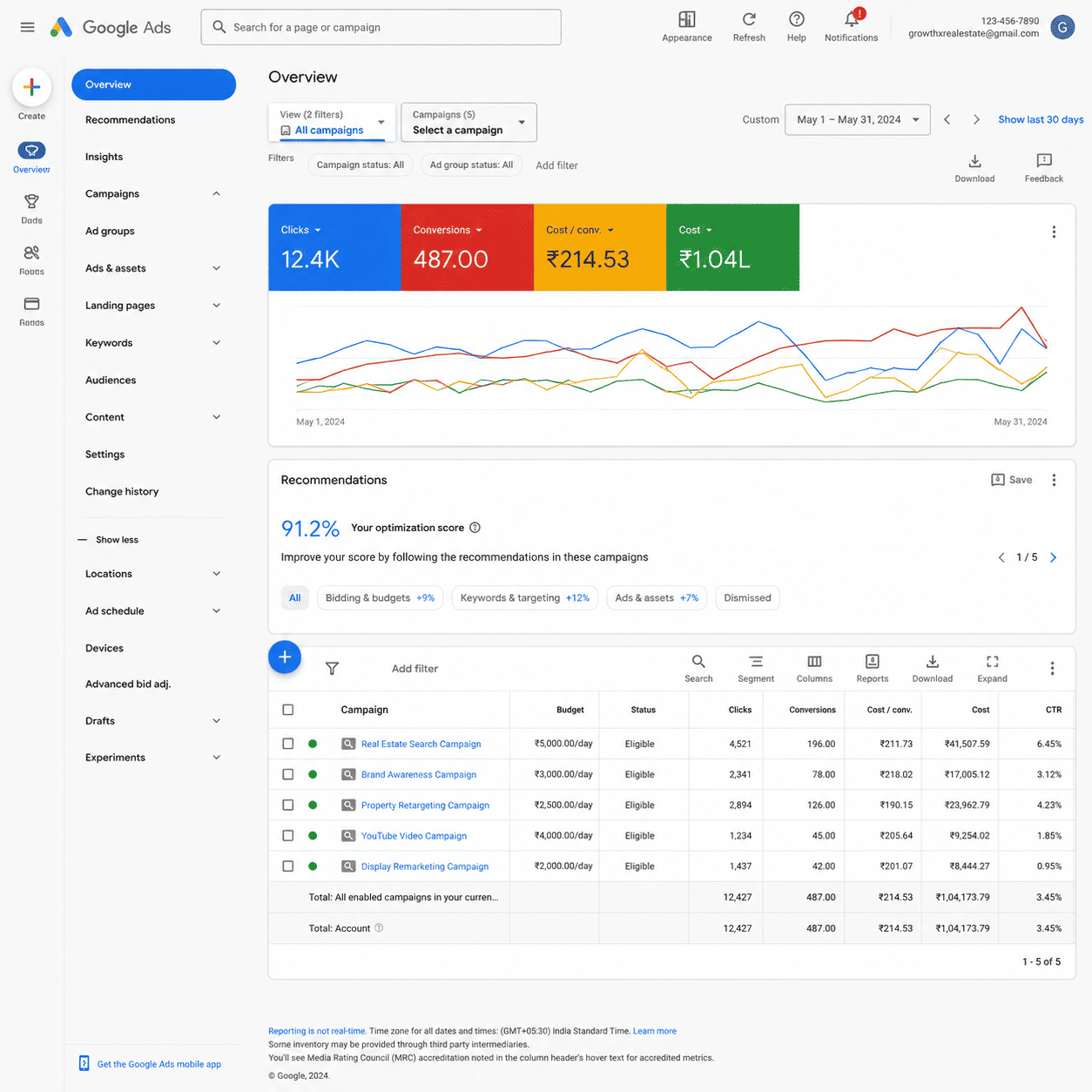Toggle select-all campaigns checkbox in header
Image resolution: width=1092 pixels, height=1092 pixels.
pyautogui.click(x=288, y=710)
